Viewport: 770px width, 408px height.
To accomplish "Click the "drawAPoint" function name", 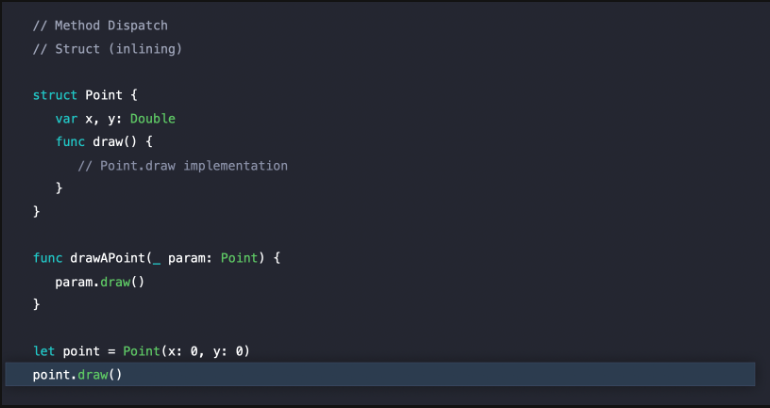I will click(x=107, y=258).
